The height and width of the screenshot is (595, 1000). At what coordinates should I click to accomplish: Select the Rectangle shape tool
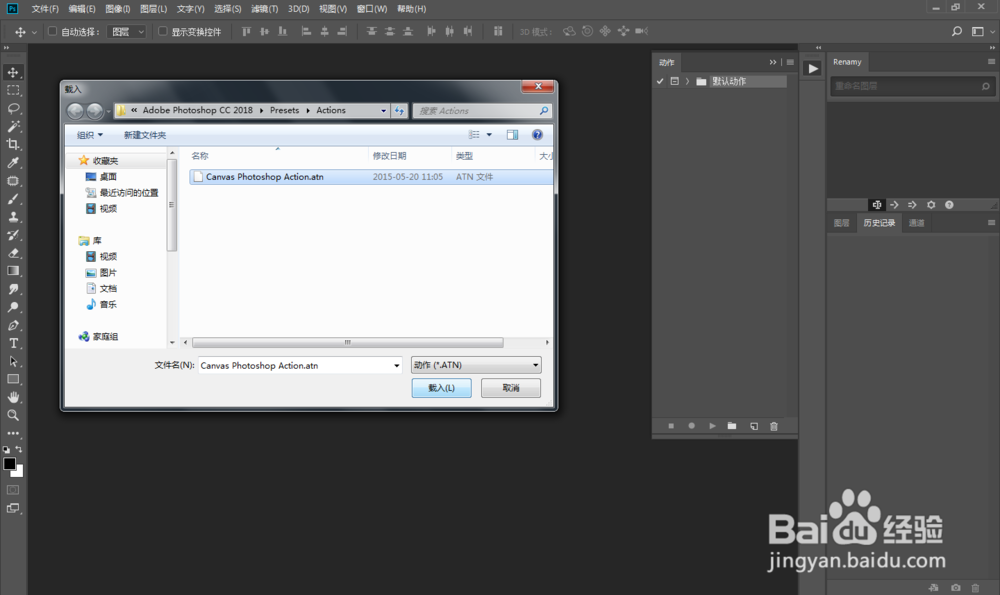pos(13,379)
